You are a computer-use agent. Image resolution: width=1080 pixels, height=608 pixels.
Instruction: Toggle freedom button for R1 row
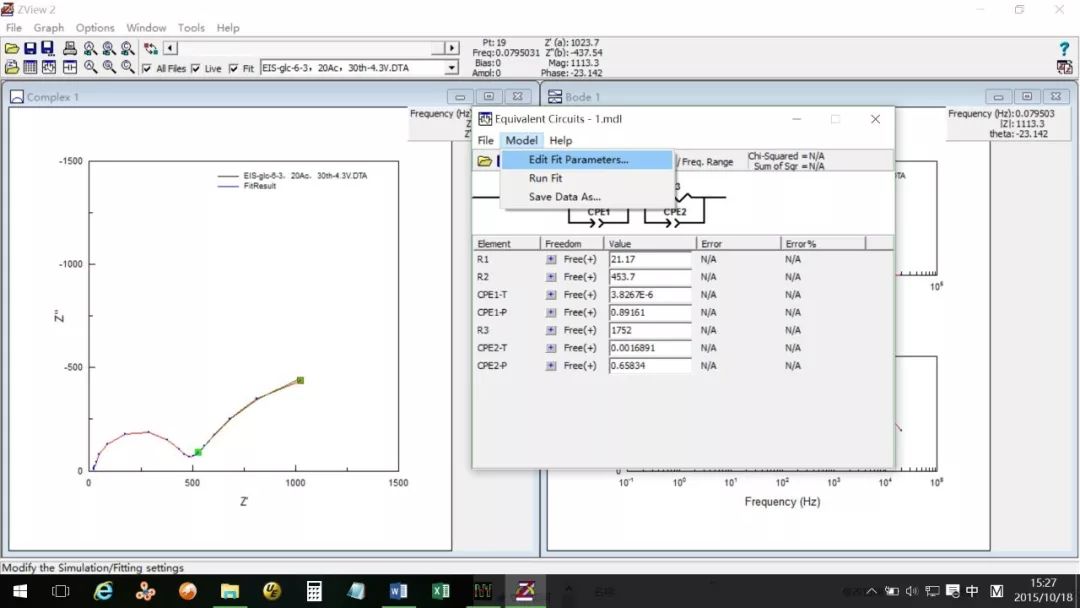pos(551,260)
